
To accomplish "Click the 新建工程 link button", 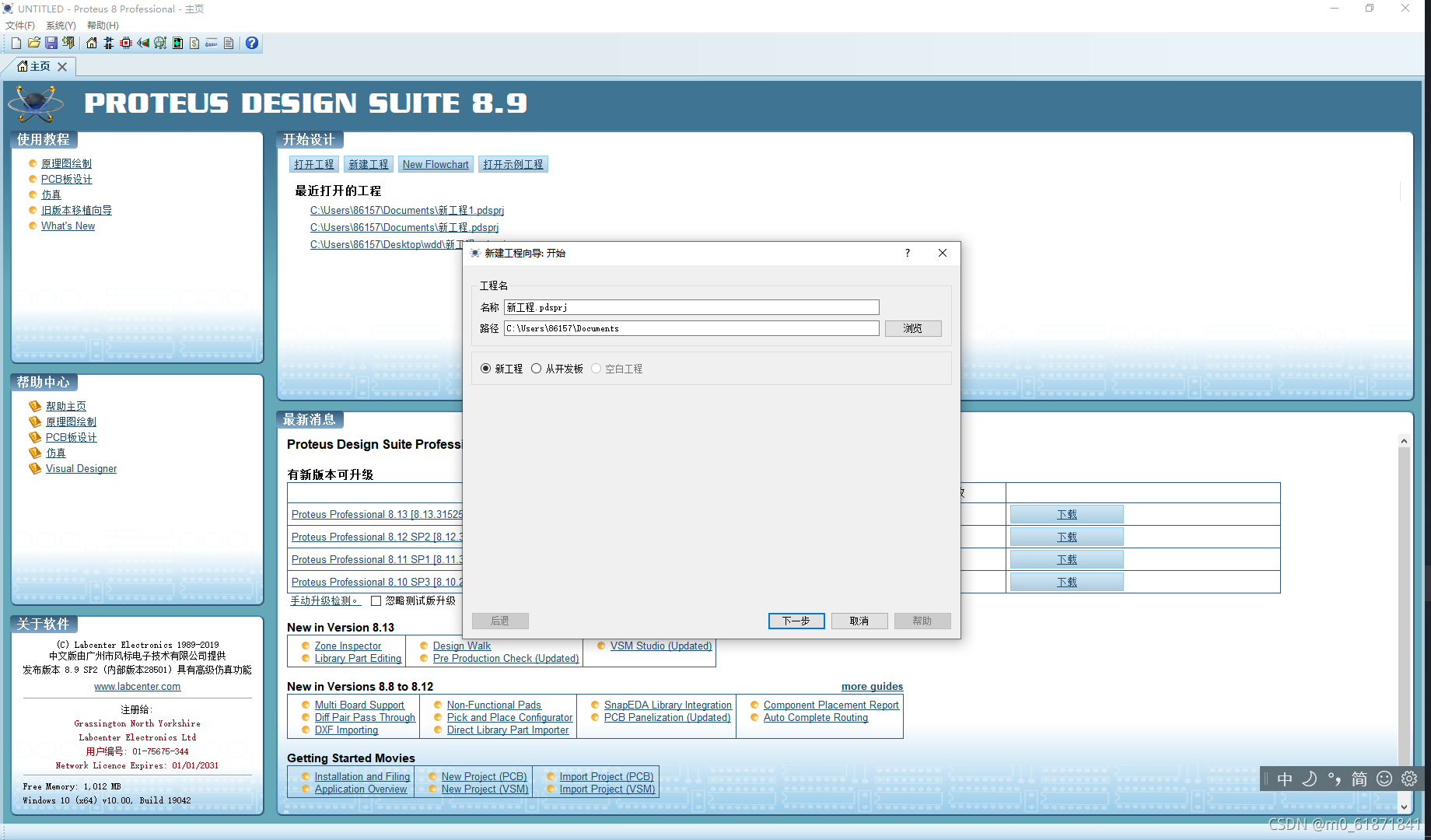I will 369,164.
